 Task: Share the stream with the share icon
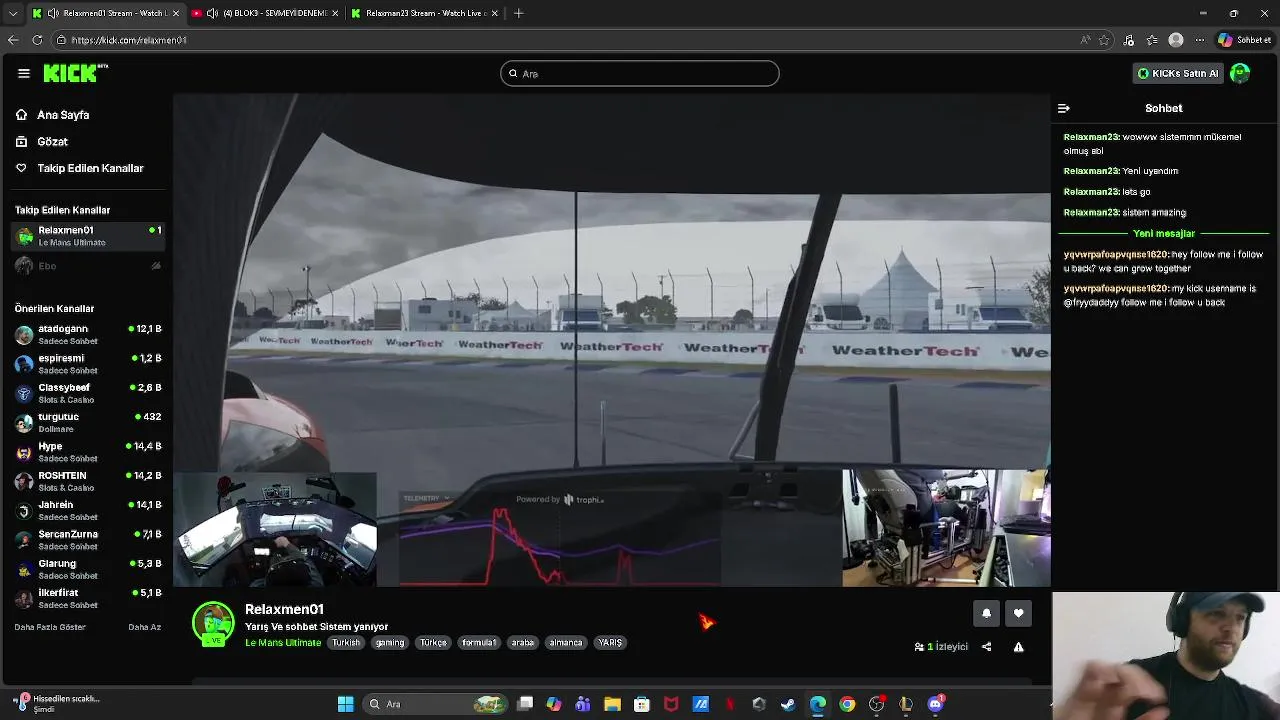[x=986, y=647]
